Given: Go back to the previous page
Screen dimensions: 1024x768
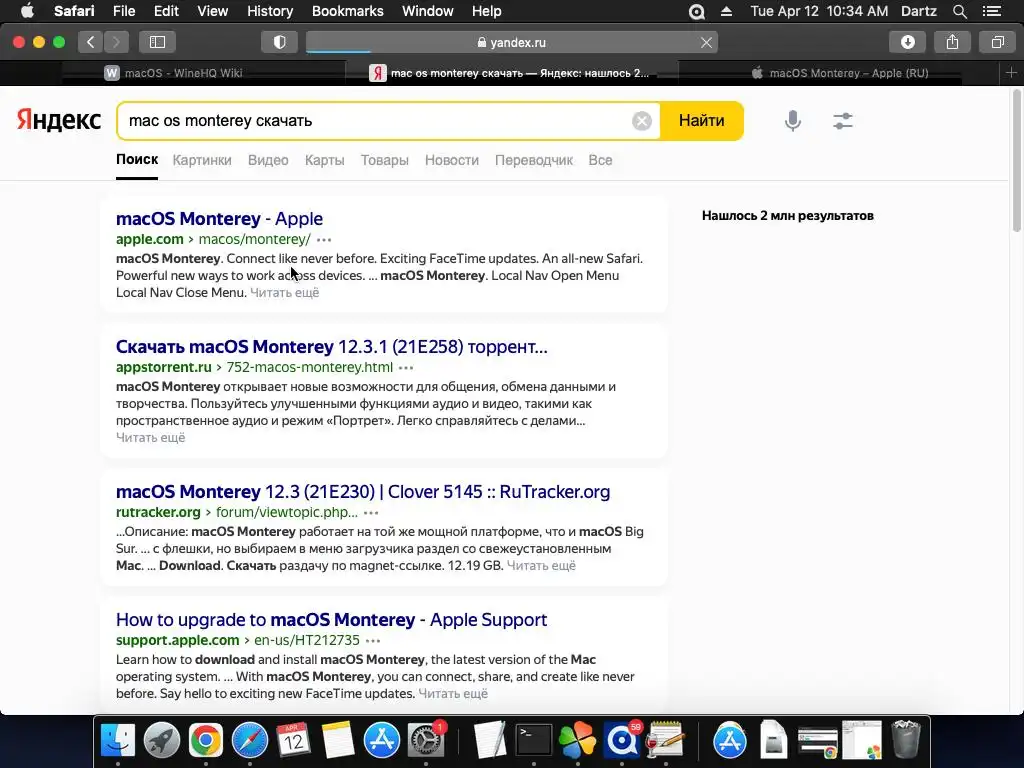Looking at the screenshot, I should [91, 42].
